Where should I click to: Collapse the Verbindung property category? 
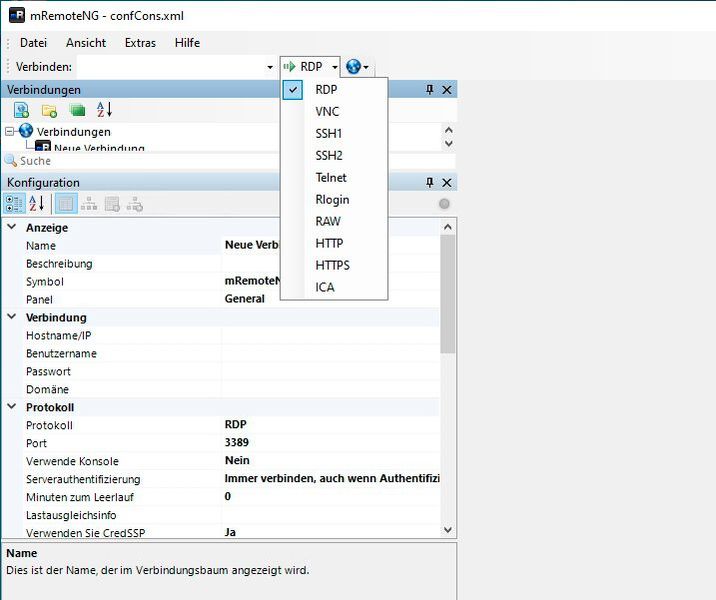point(12,316)
